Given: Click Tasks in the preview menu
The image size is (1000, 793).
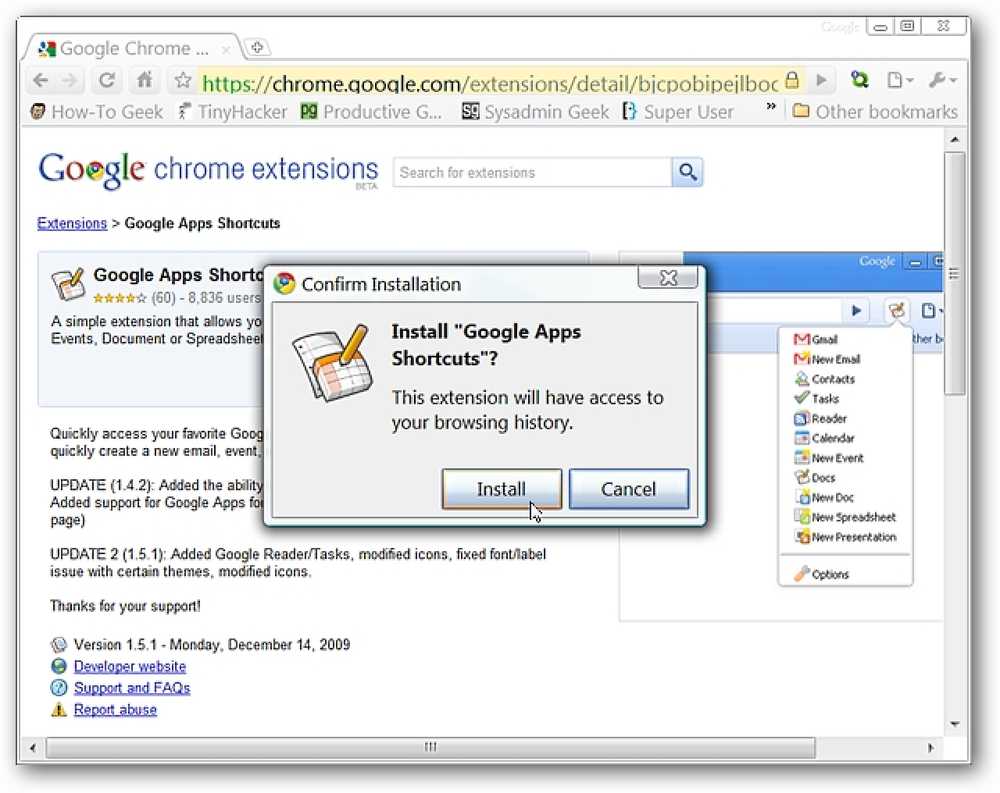Looking at the screenshot, I should (817, 399).
